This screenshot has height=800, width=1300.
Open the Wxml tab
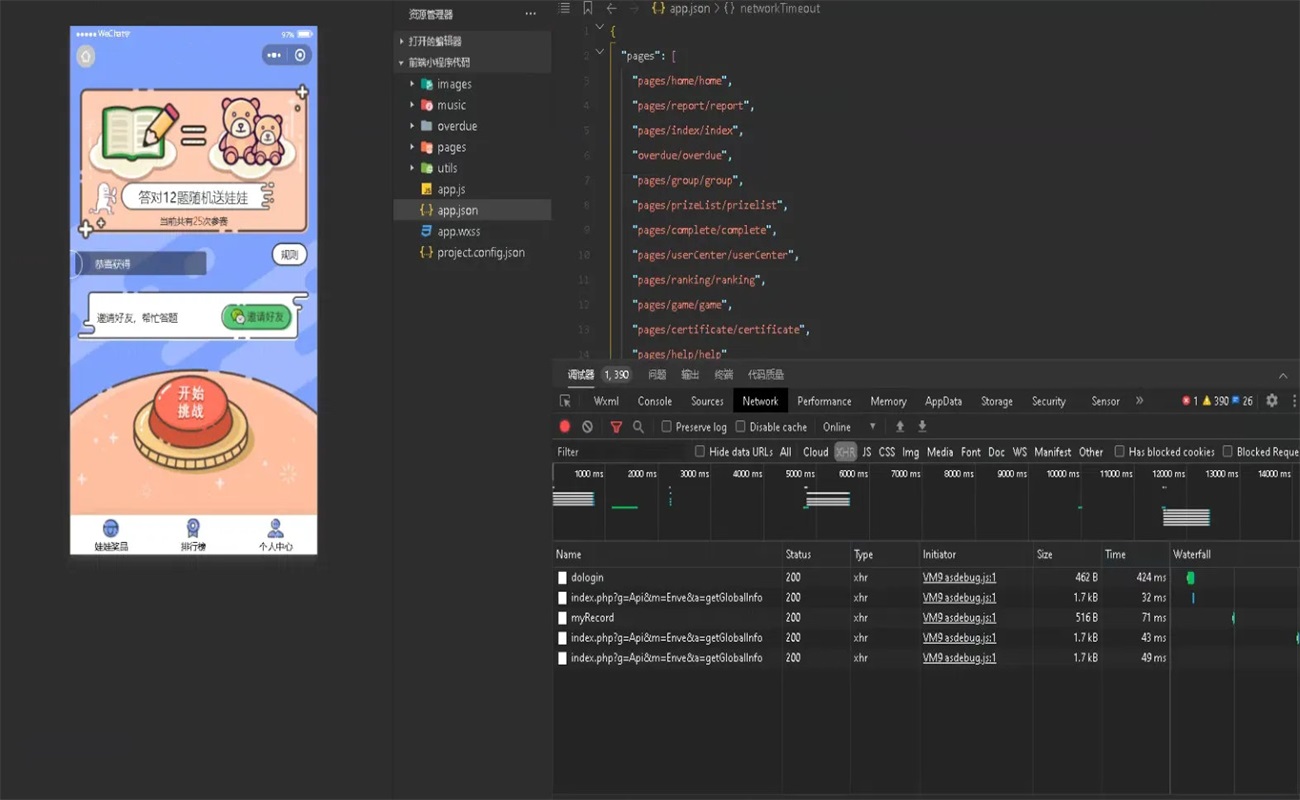(606, 401)
